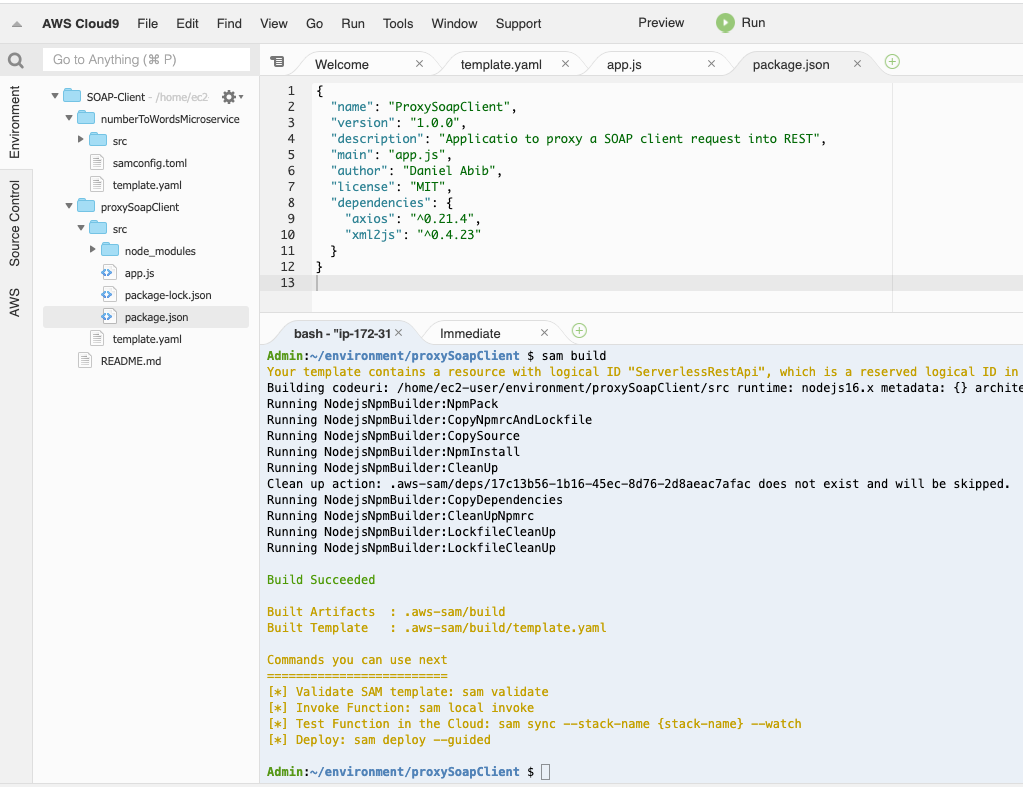Collapse the proxySoapClient folder
The height and width of the screenshot is (787, 1023).
pyautogui.click(x=69, y=207)
